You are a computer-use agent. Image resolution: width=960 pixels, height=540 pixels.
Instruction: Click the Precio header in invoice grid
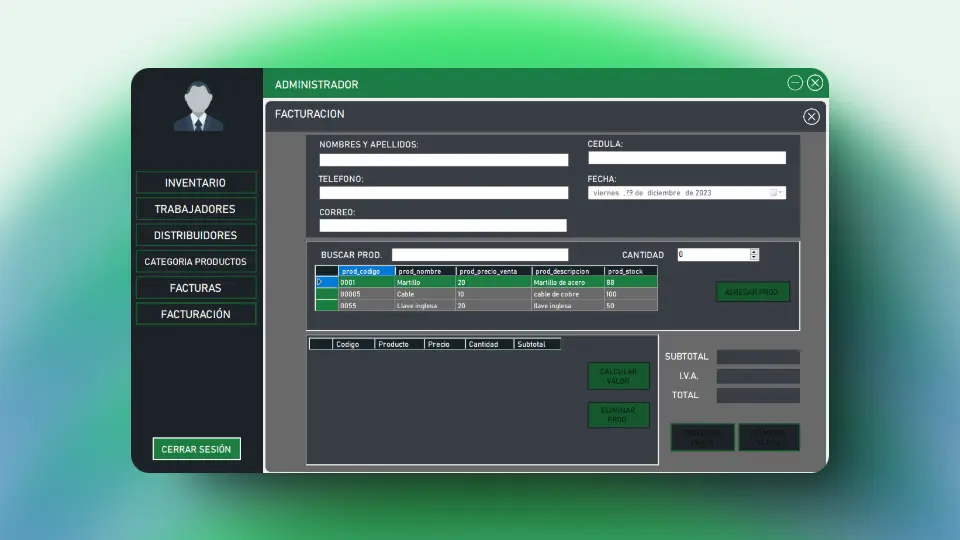(x=444, y=344)
